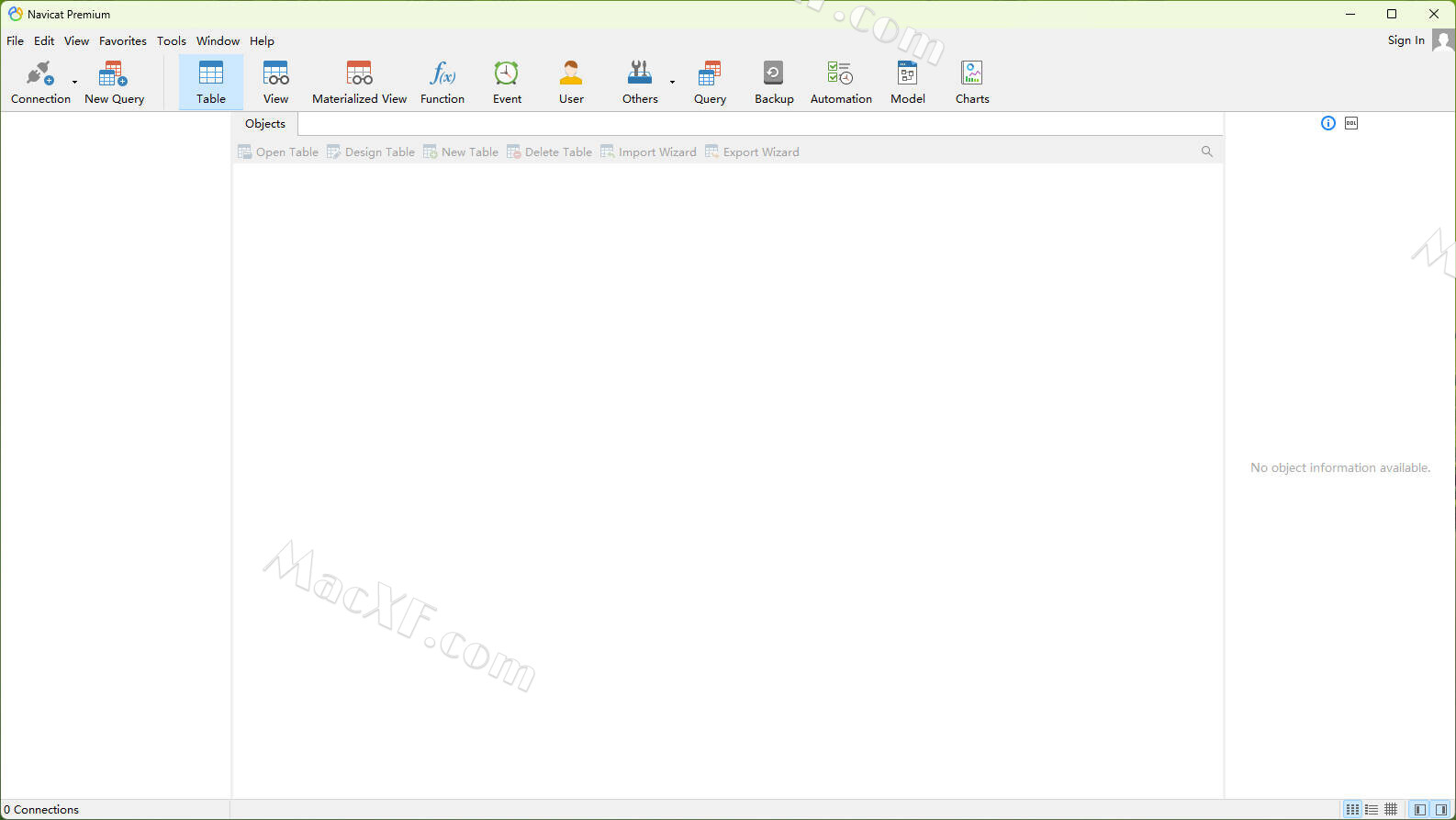Expand the Others dropdown arrow
This screenshot has height=820, width=1456.
click(672, 82)
